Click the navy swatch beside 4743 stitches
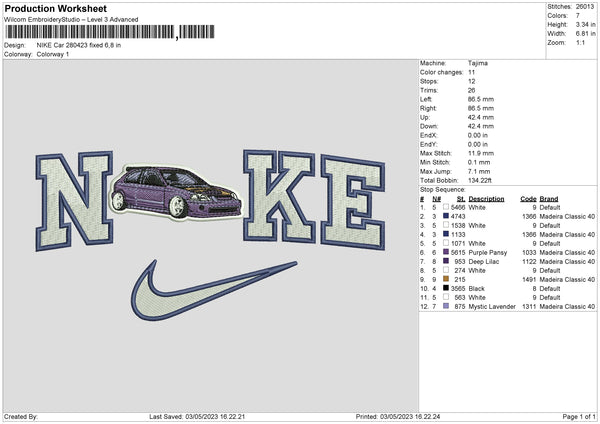 coord(446,216)
